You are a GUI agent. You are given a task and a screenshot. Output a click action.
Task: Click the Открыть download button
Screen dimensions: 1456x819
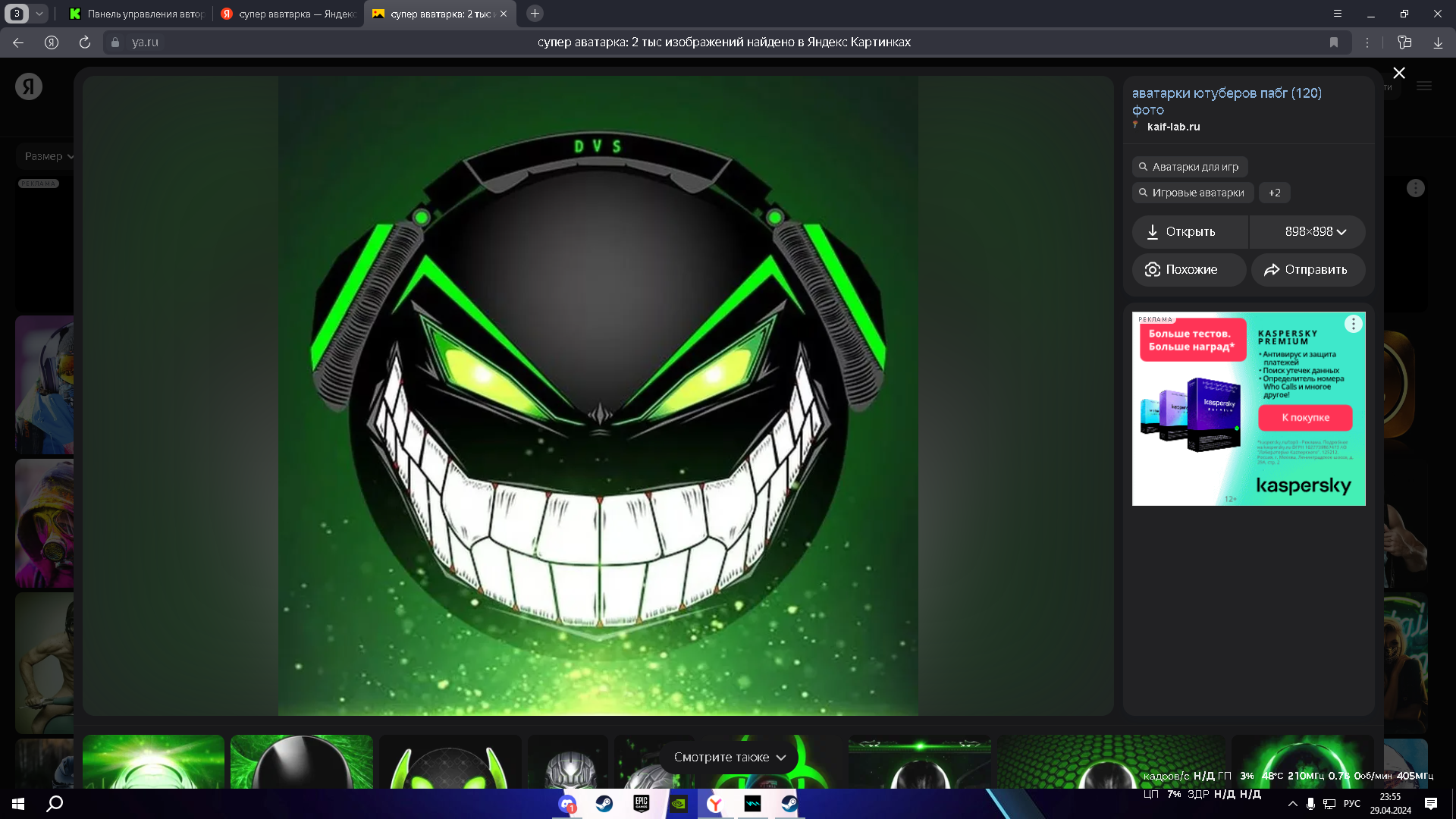click(x=1190, y=232)
